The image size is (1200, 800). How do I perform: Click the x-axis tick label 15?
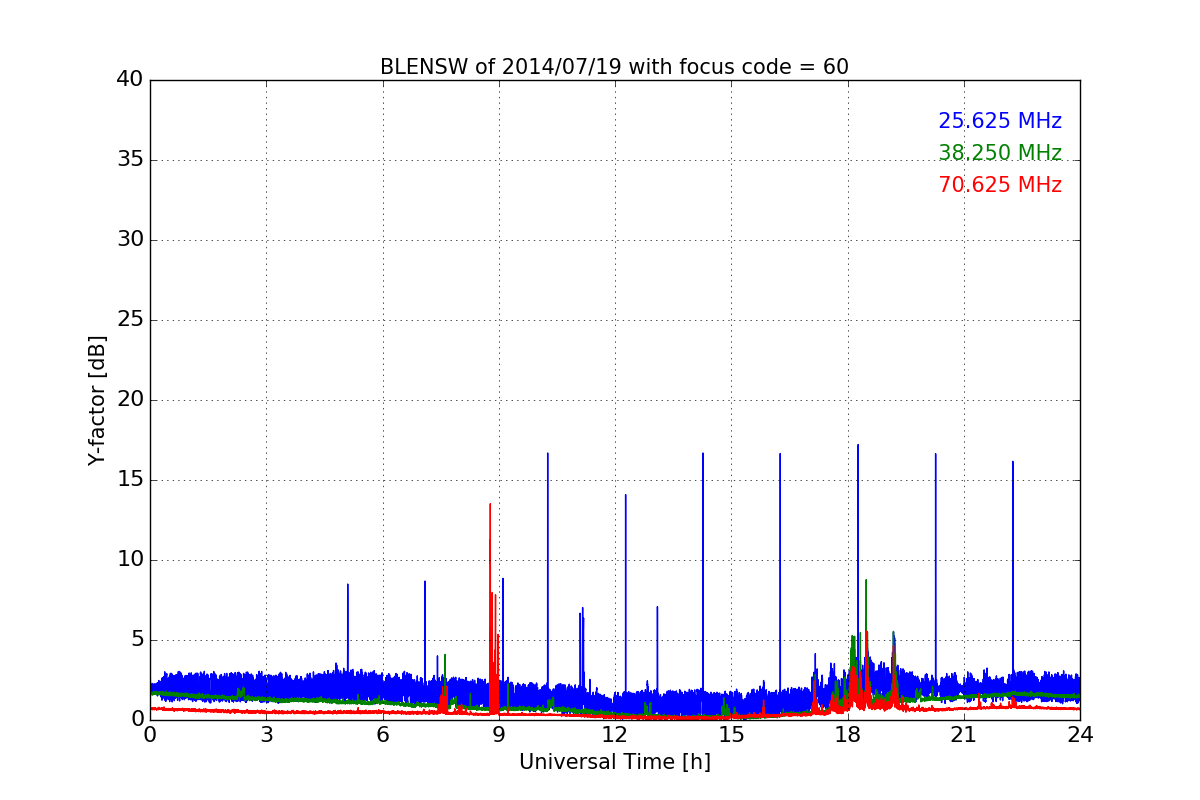(731, 735)
